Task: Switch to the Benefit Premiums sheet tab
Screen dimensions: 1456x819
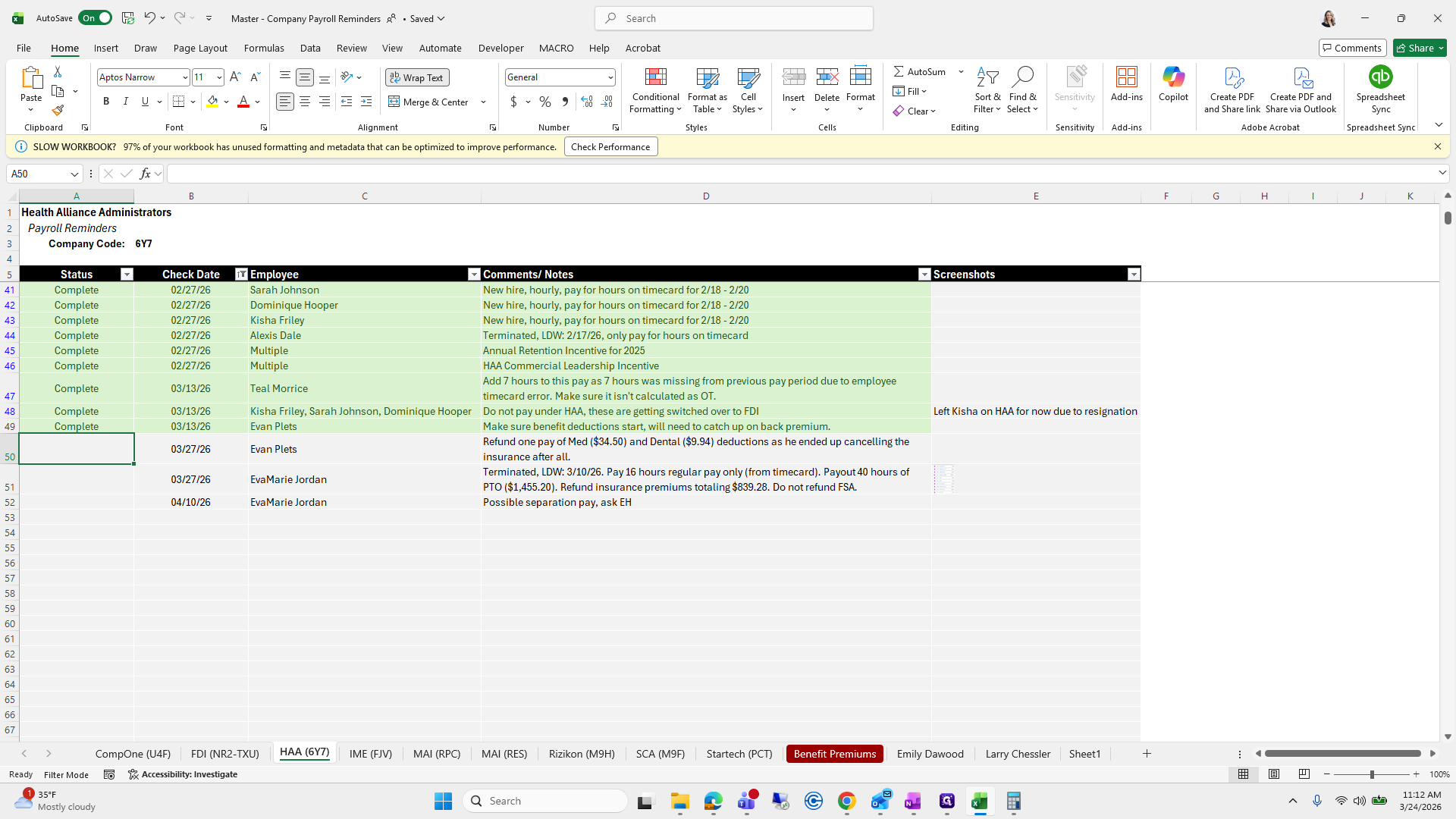Action: pos(834,754)
